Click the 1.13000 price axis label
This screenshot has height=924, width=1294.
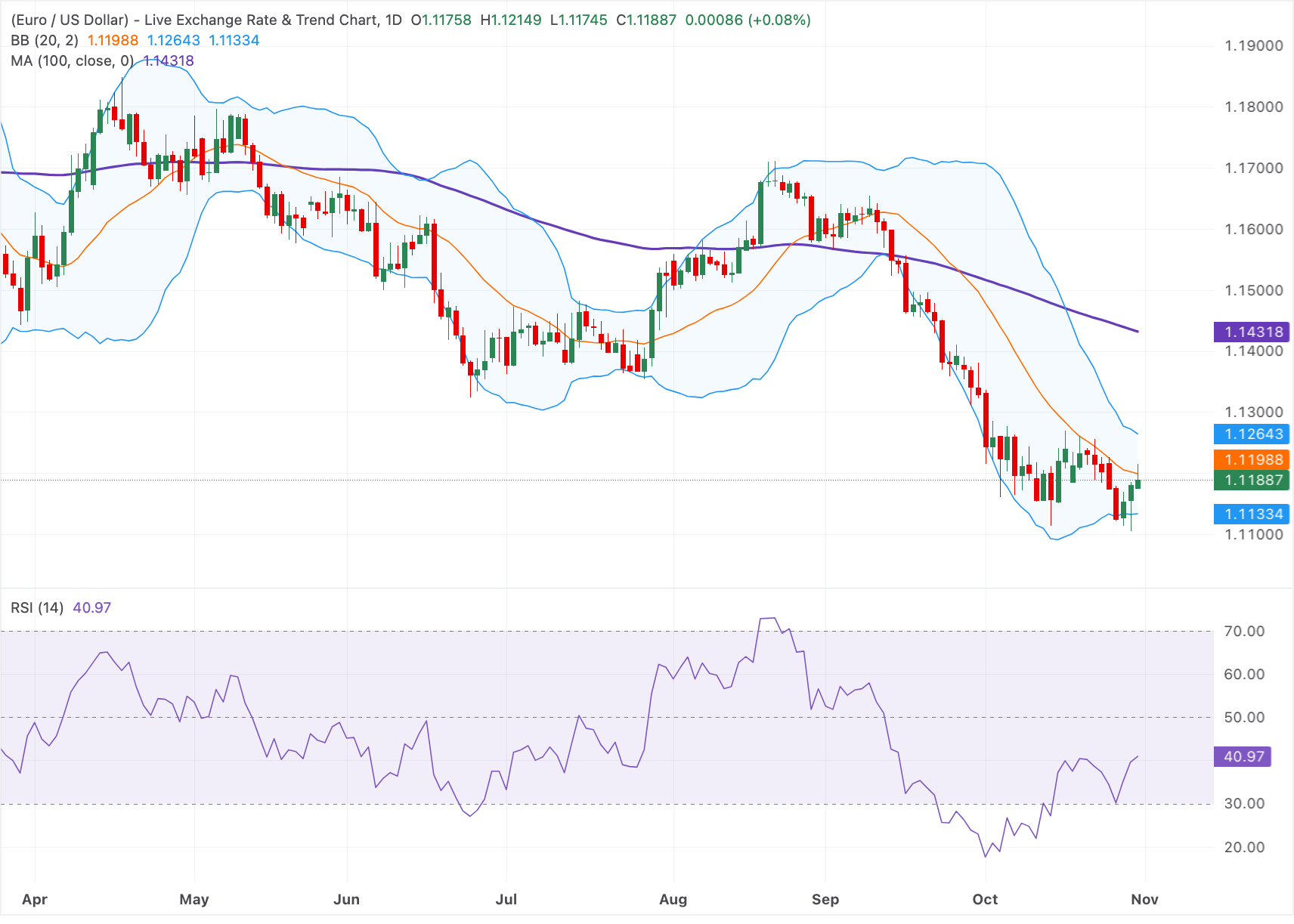(x=1254, y=412)
